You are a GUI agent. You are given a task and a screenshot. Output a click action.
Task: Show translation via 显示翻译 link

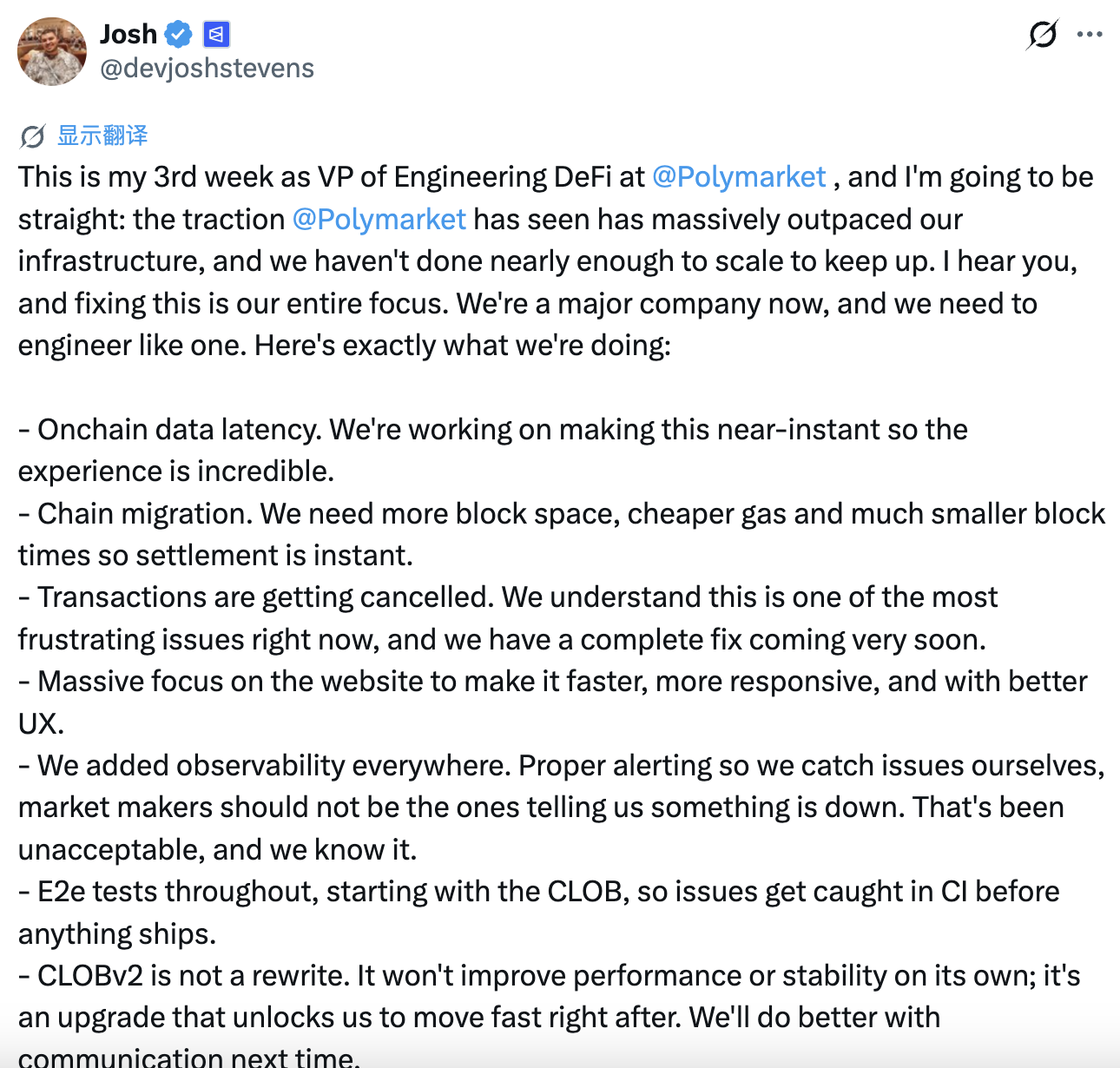pos(102,135)
